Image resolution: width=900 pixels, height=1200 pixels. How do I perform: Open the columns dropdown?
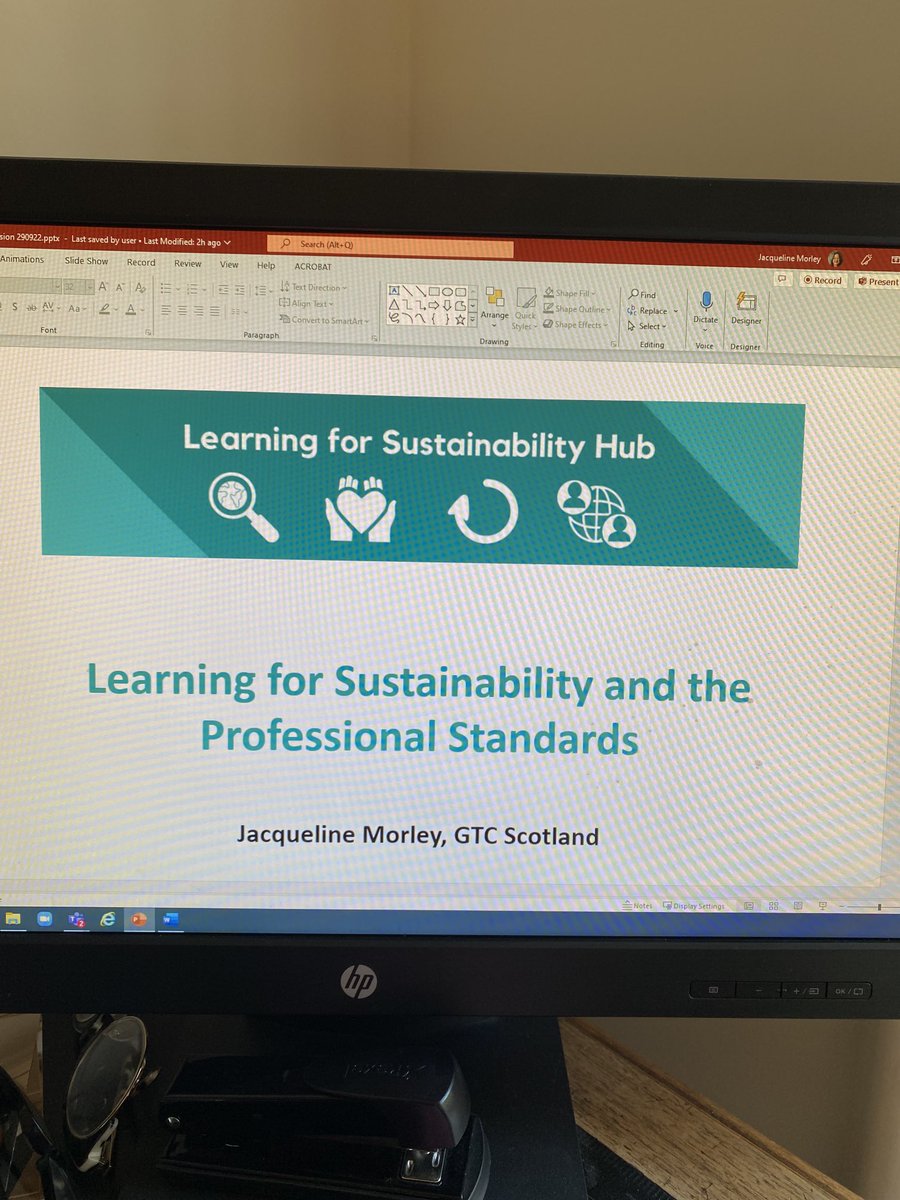[x=240, y=312]
